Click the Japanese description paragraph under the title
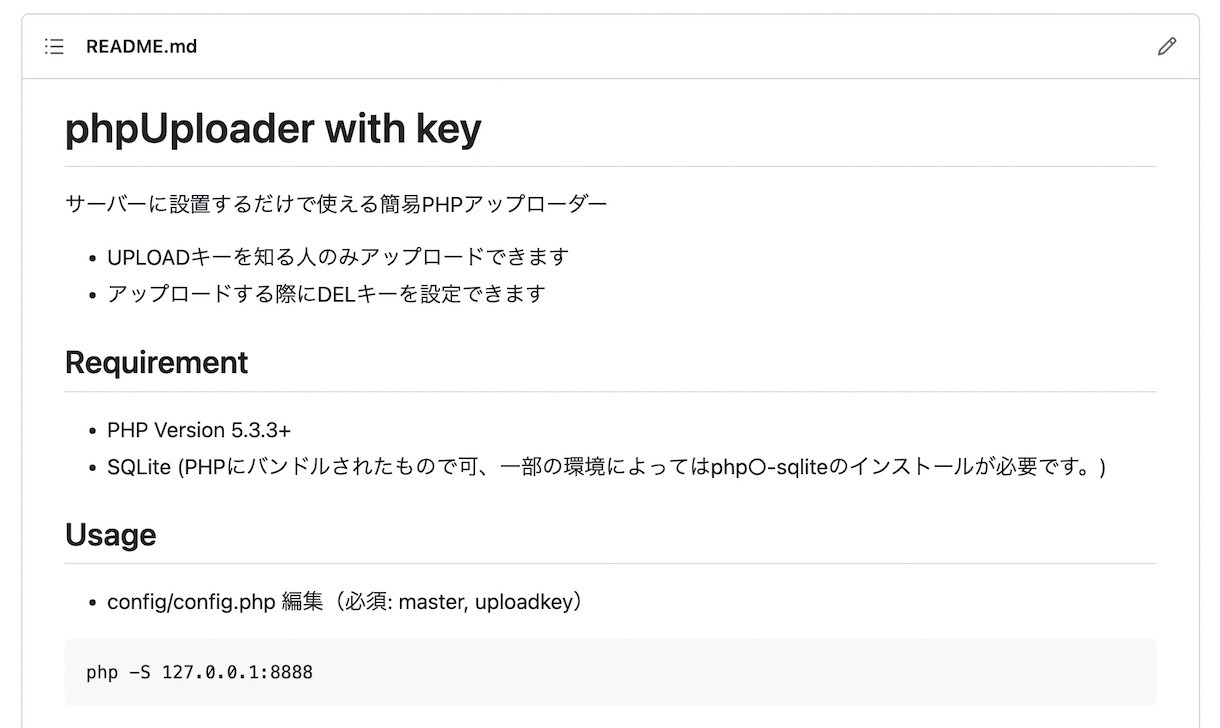The image size is (1220, 728). tap(336, 205)
